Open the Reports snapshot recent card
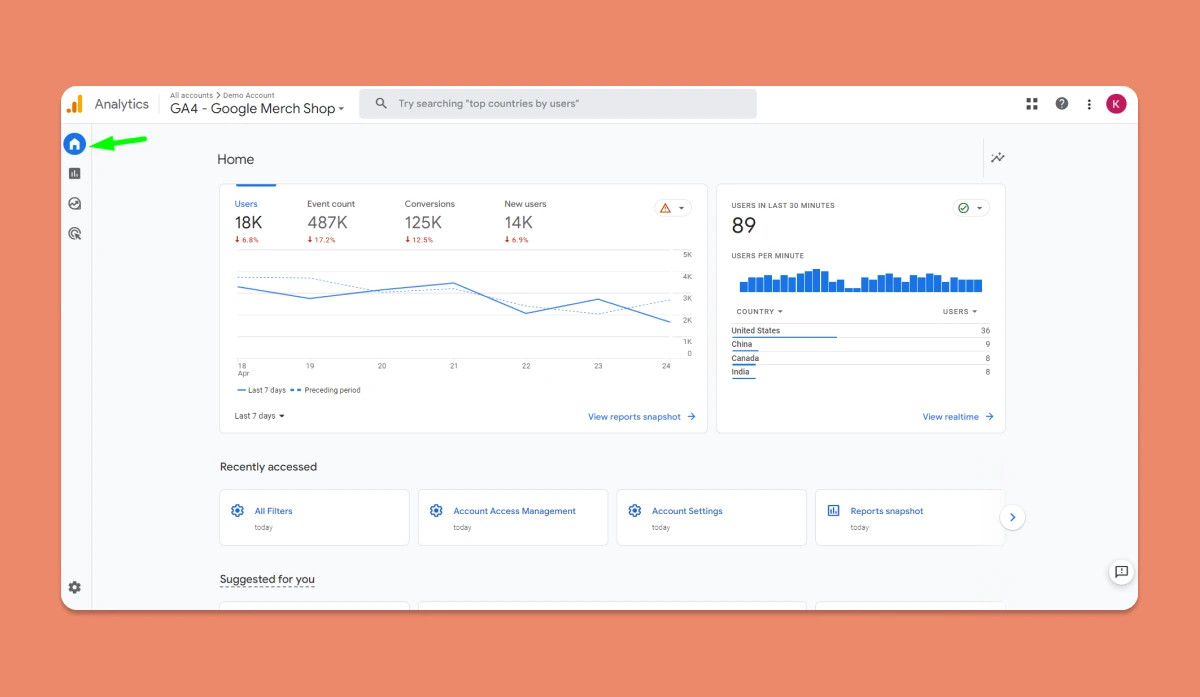The image size is (1200, 697). (910, 517)
